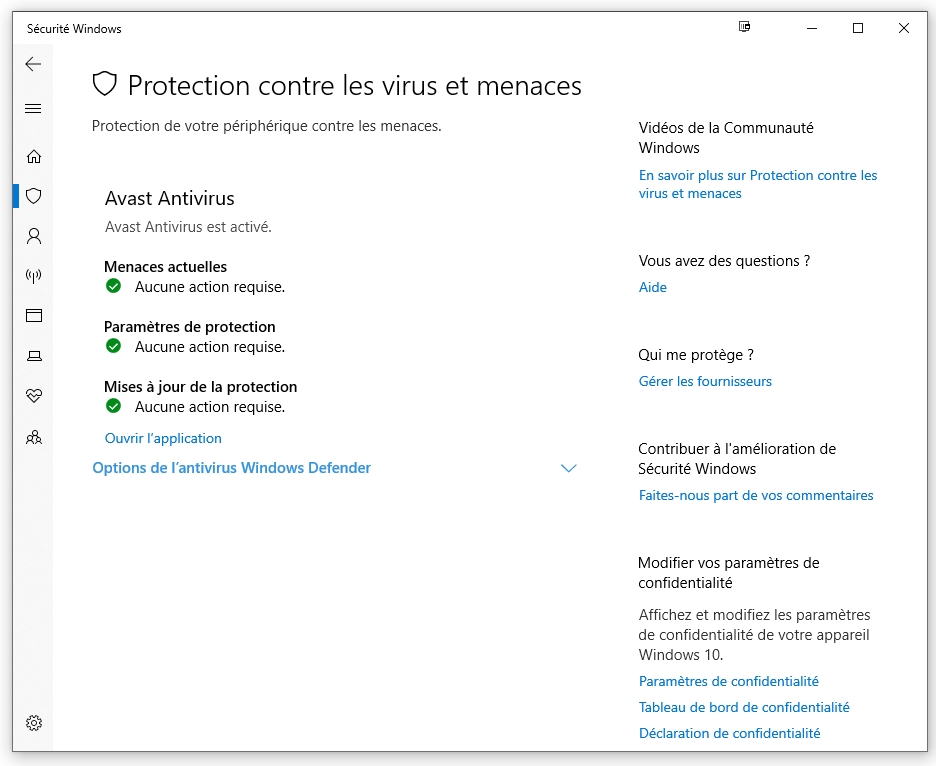Open the Home page of Sécurité Windows

pyautogui.click(x=33, y=157)
